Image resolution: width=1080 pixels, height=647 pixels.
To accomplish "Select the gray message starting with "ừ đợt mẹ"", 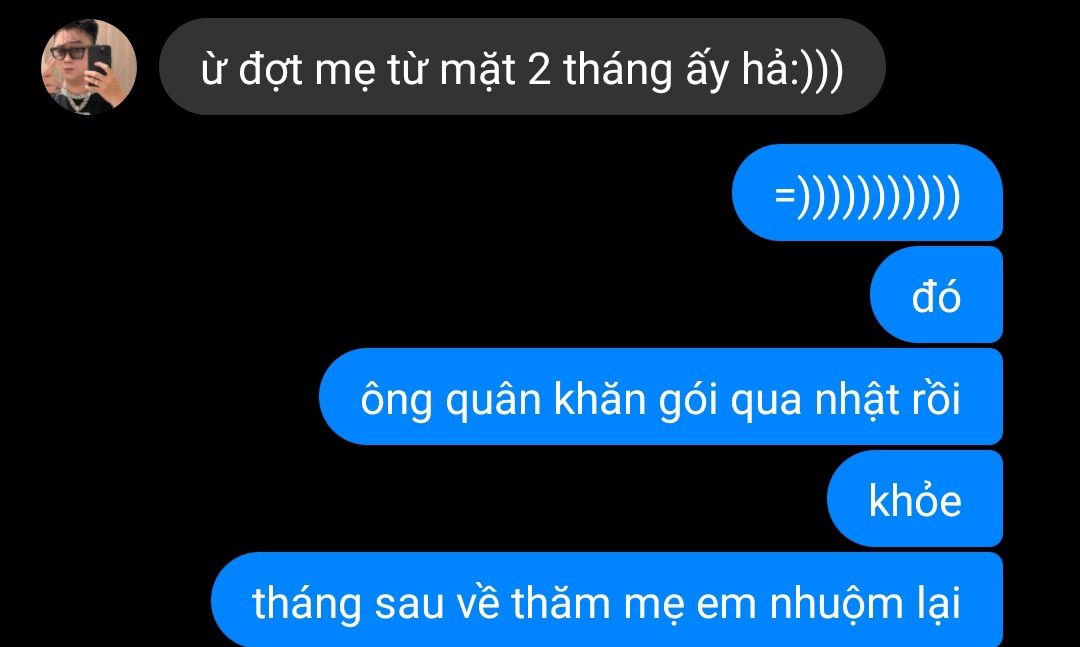I will point(522,67).
